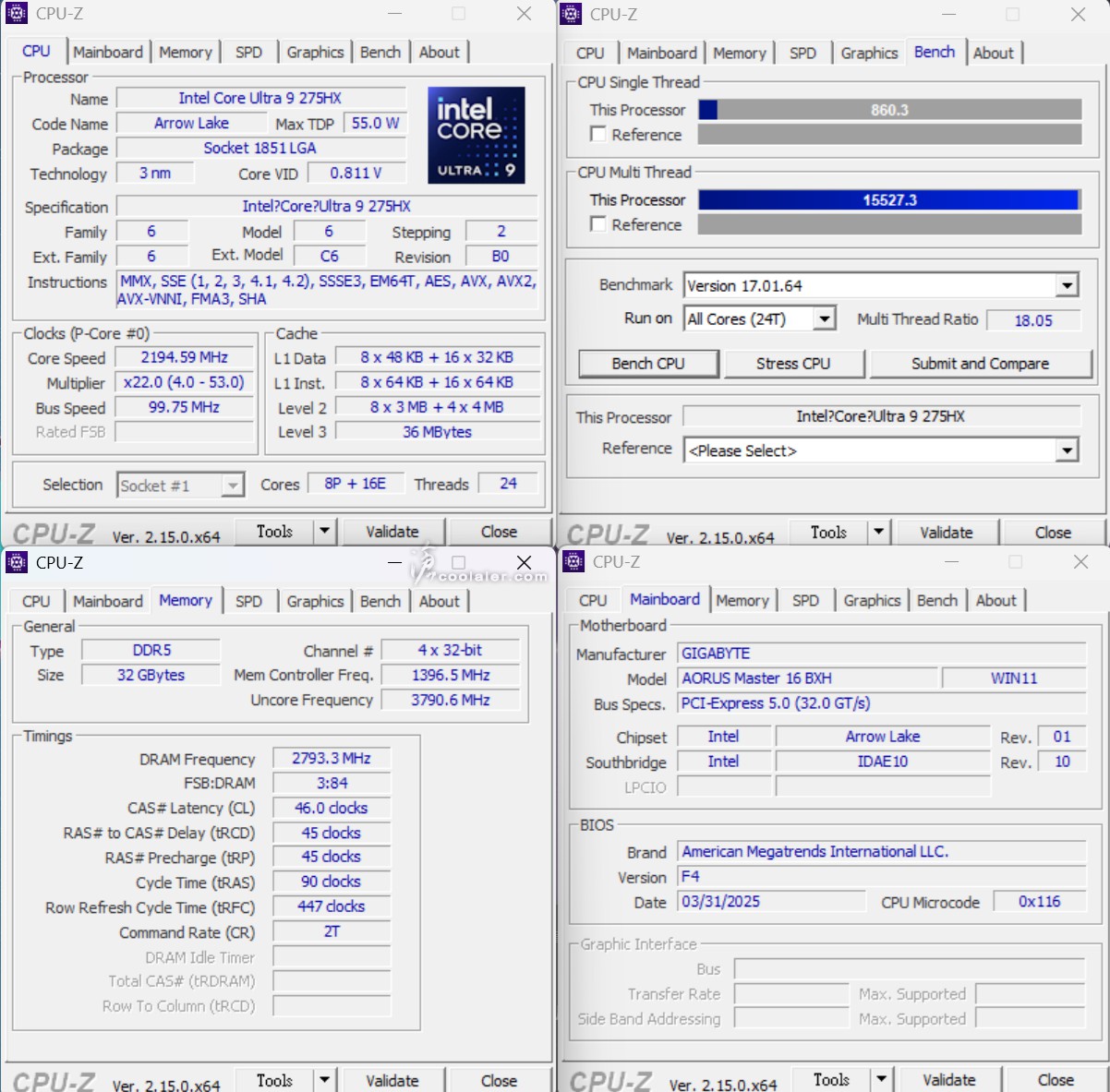1110x1092 pixels.
Task: Select CPU tab in the Memory window
Action: (x=36, y=601)
